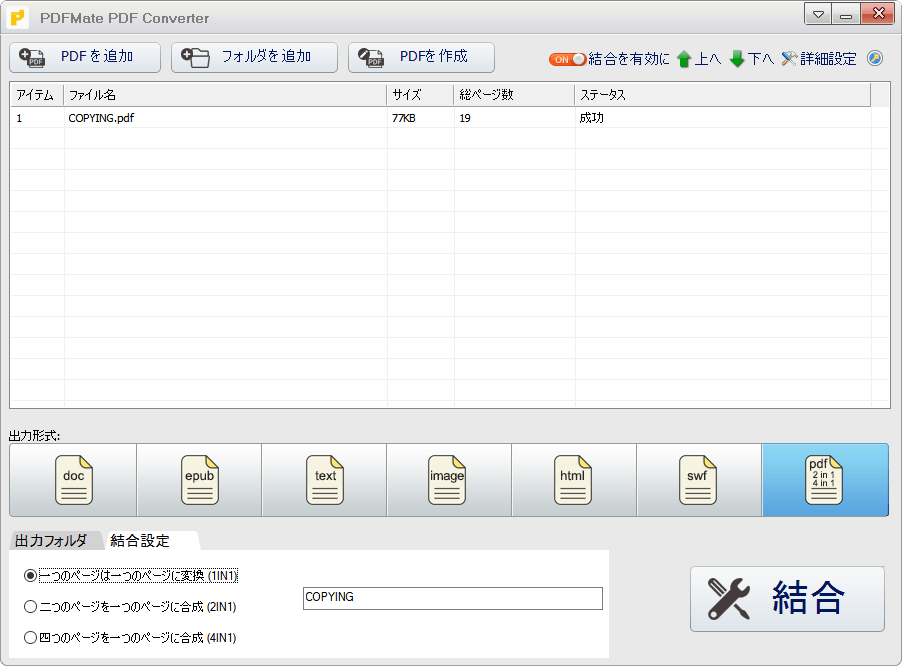Click the COPYING output filename field
Image resolution: width=902 pixels, height=666 pixels.
453,598
